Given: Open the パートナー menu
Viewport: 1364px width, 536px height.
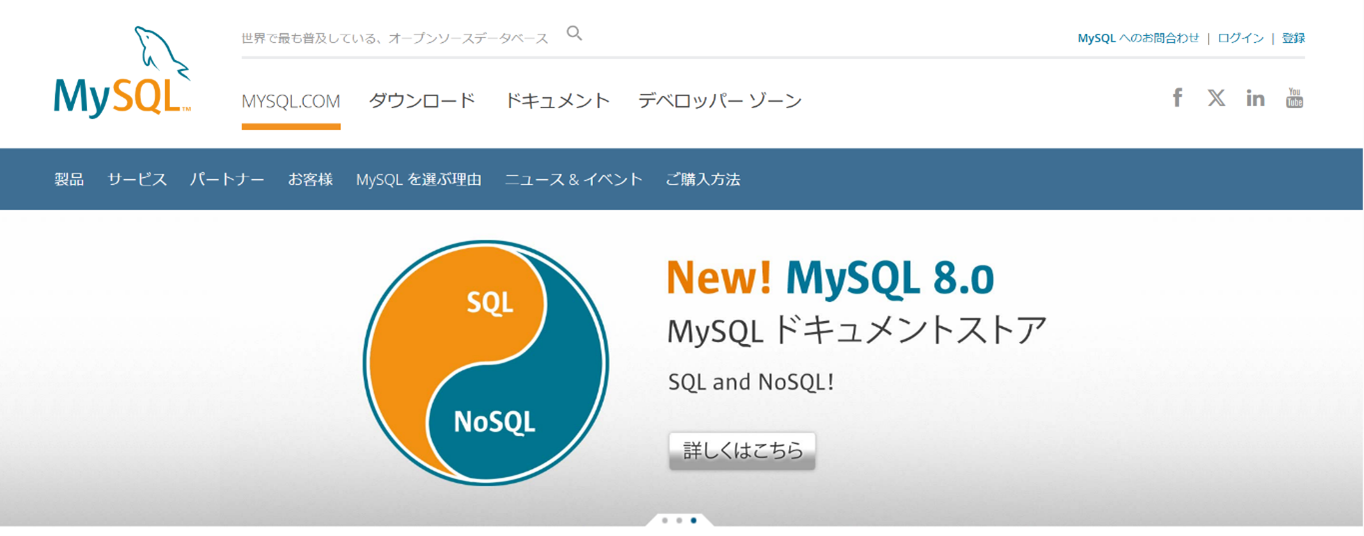Looking at the screenshot, I should tap(227, 179).
